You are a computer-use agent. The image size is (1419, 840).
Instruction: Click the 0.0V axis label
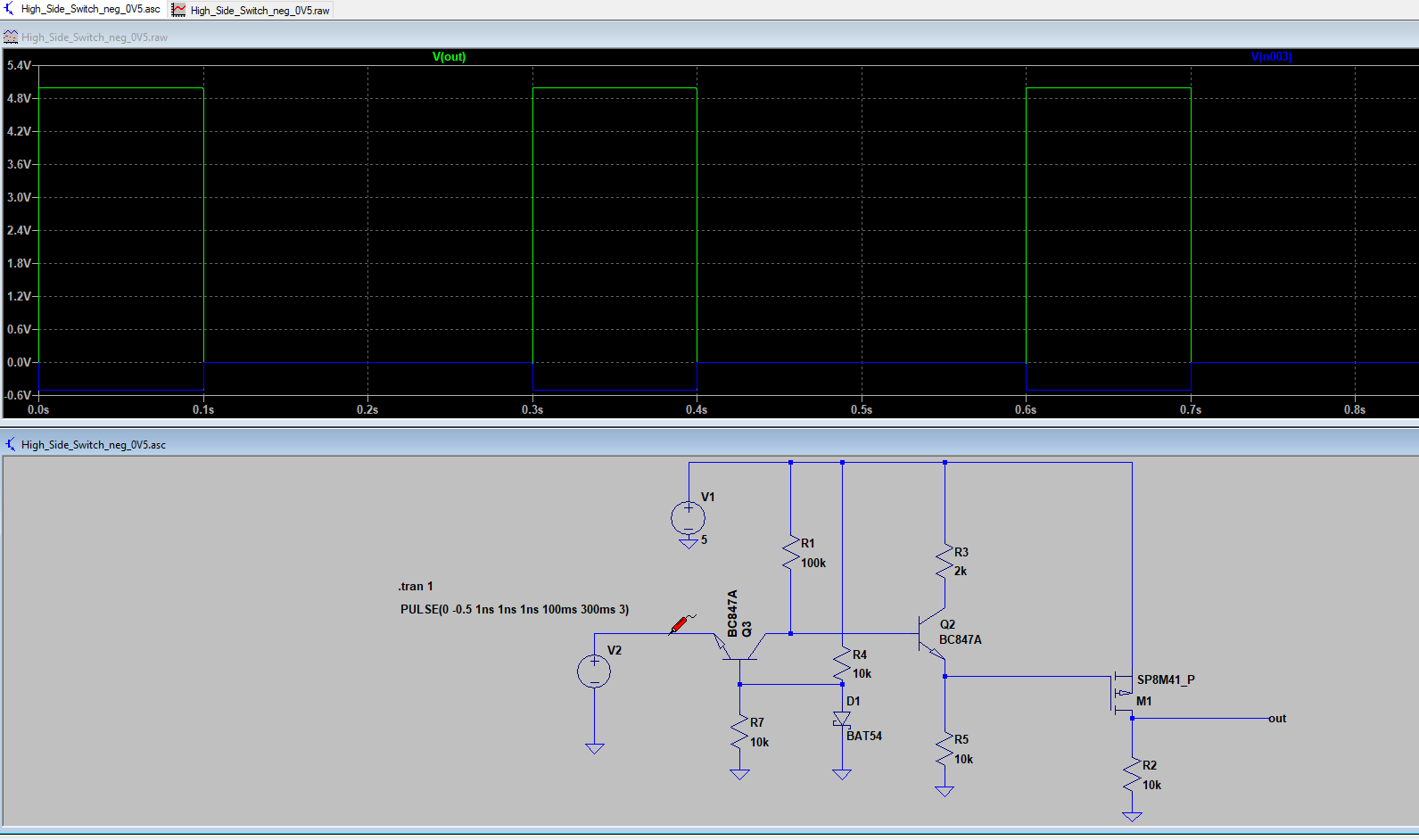click(19, 362)
